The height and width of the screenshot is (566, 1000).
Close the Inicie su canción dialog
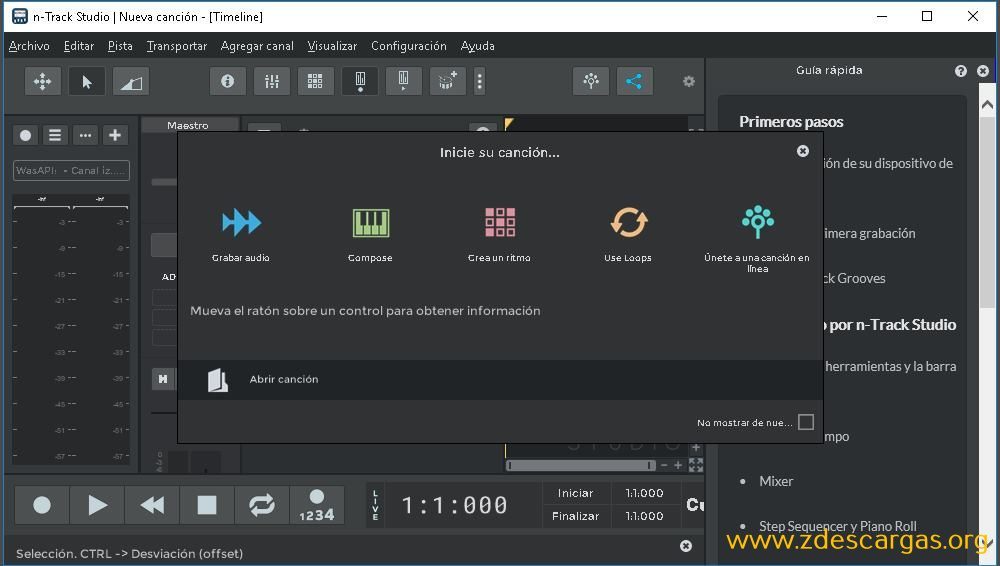point(803,151)
